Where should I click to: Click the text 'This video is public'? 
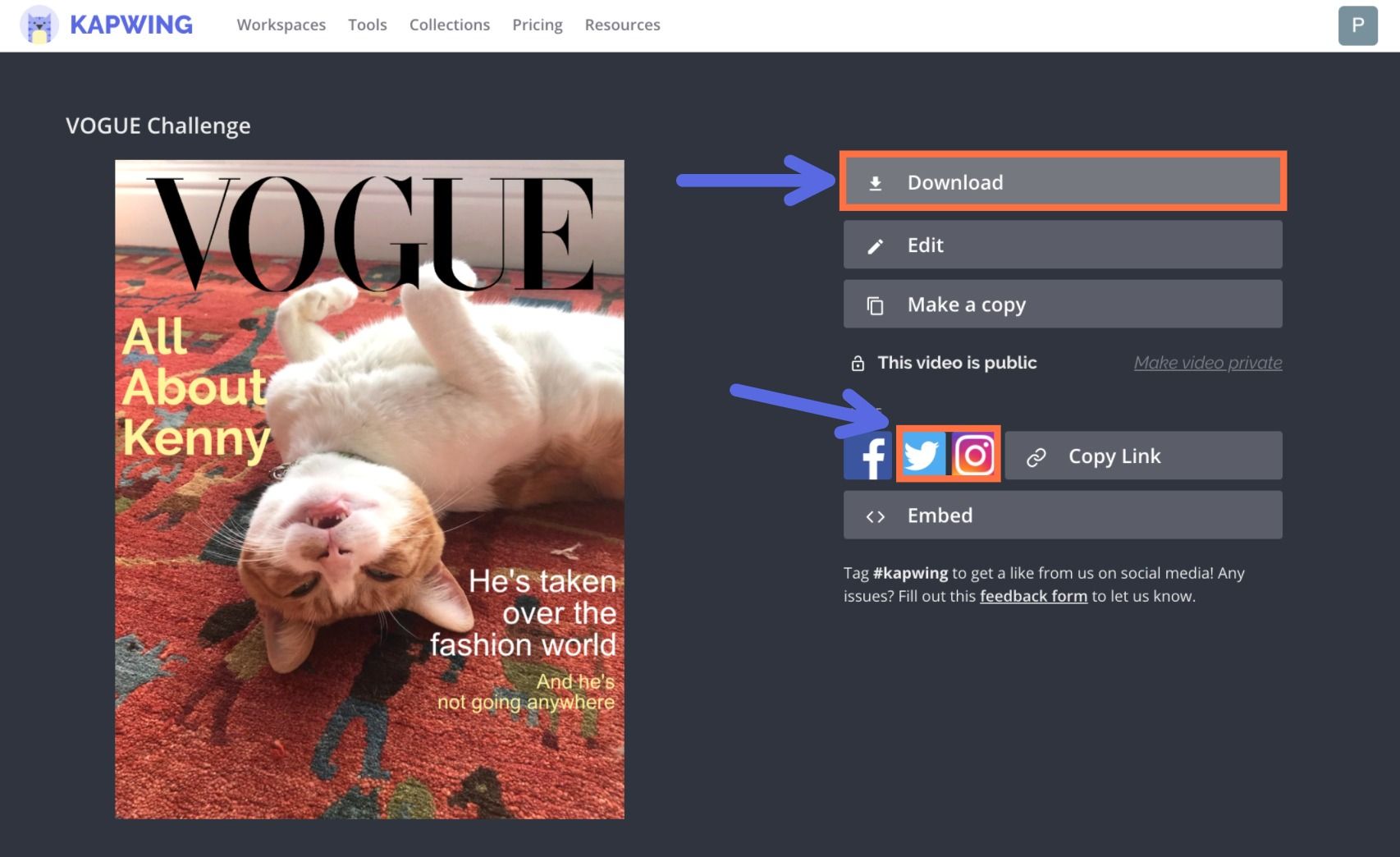[957, 363]
